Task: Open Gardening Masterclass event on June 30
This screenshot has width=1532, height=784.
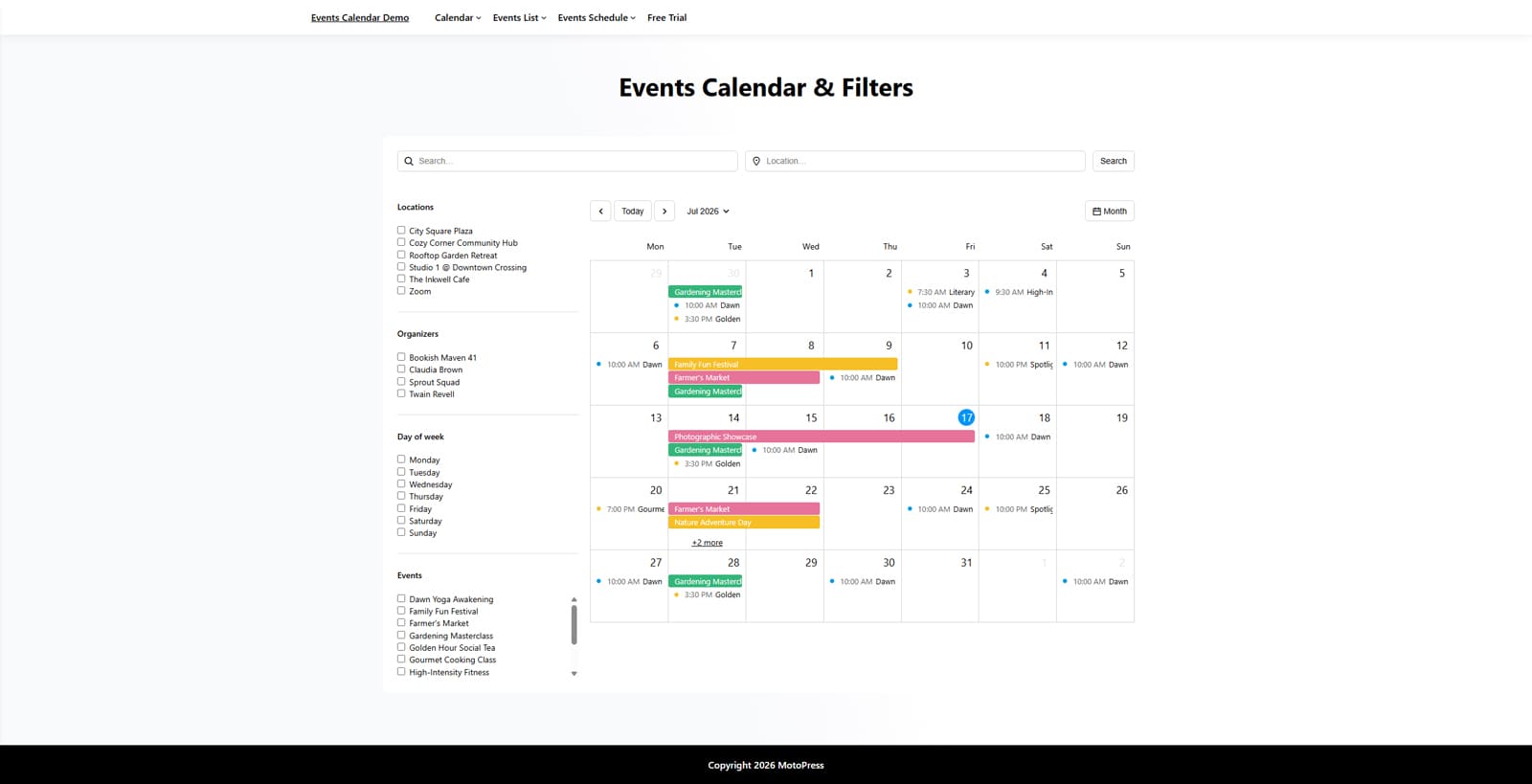Action: [706, 292]
